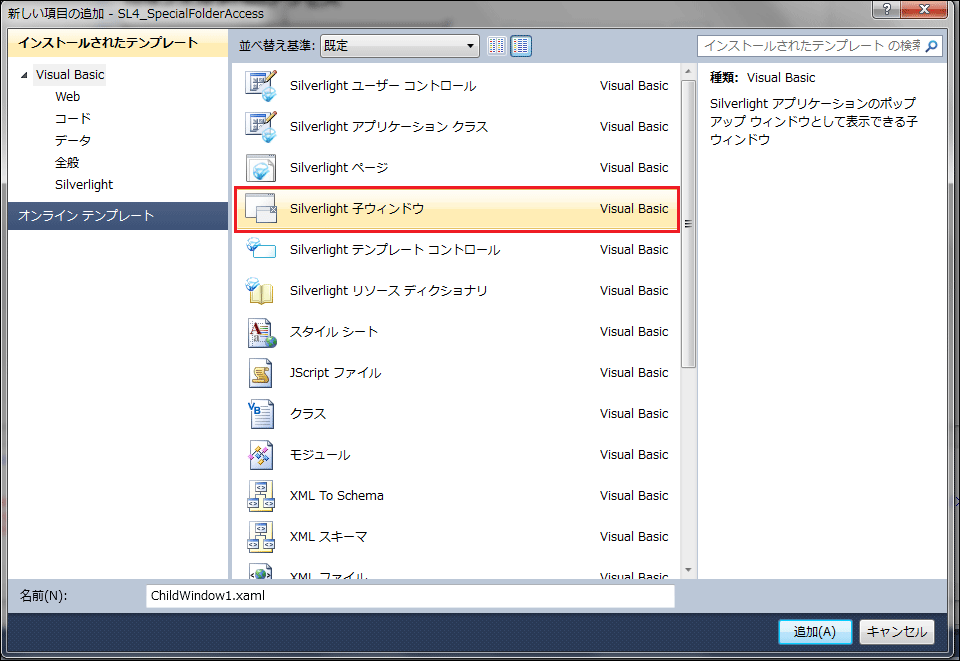Select Visual Basic in template tree
Viewport: 960px width, 661px height.
pyautogui.click(x=70, y=75)
